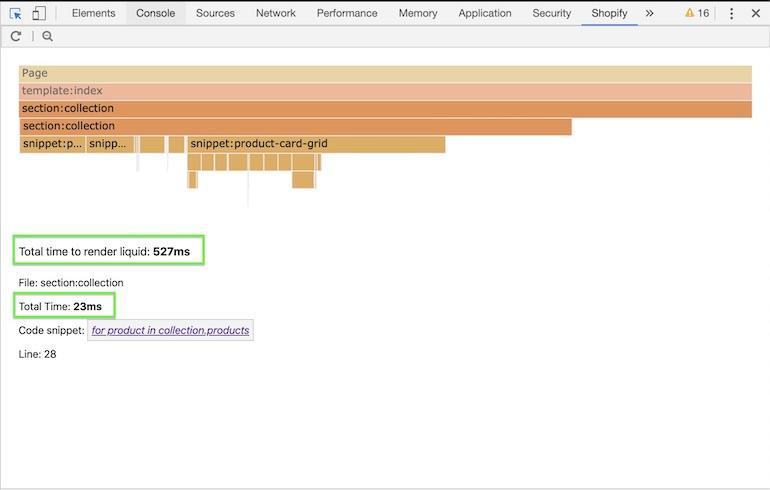
Task: Select the snipp... flame bar
Action: [x=110, y=144]
